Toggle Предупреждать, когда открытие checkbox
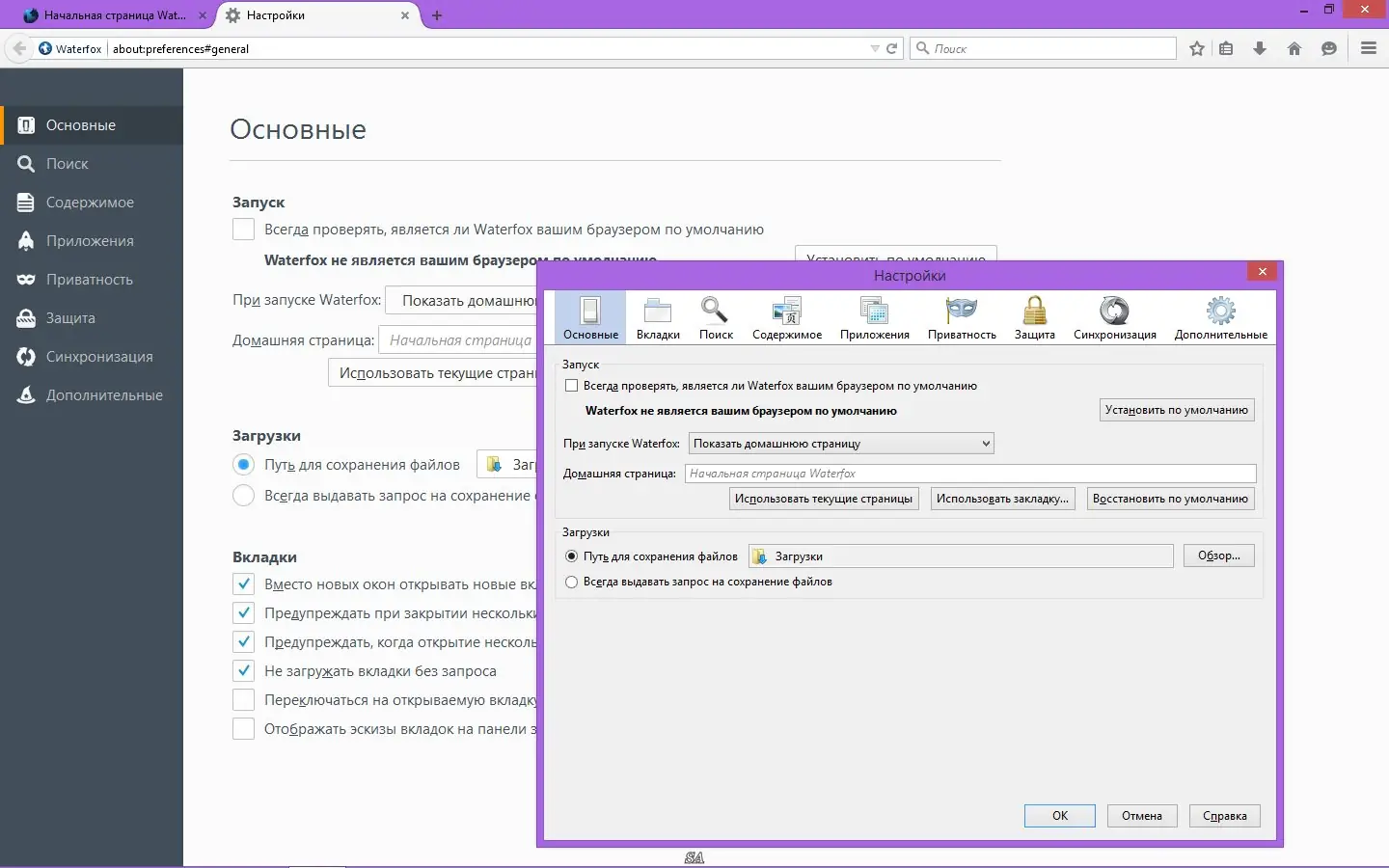1389x868 pixels. tap(244, 642)
